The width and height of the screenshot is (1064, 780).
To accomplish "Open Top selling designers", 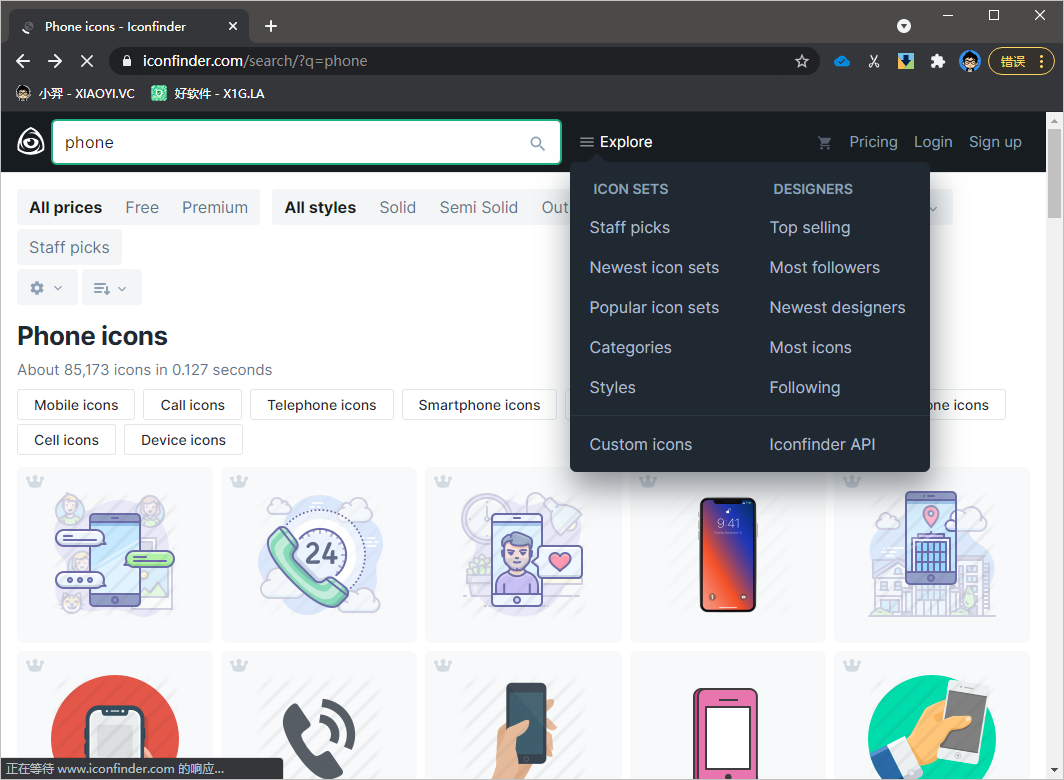I will point(810,227).
